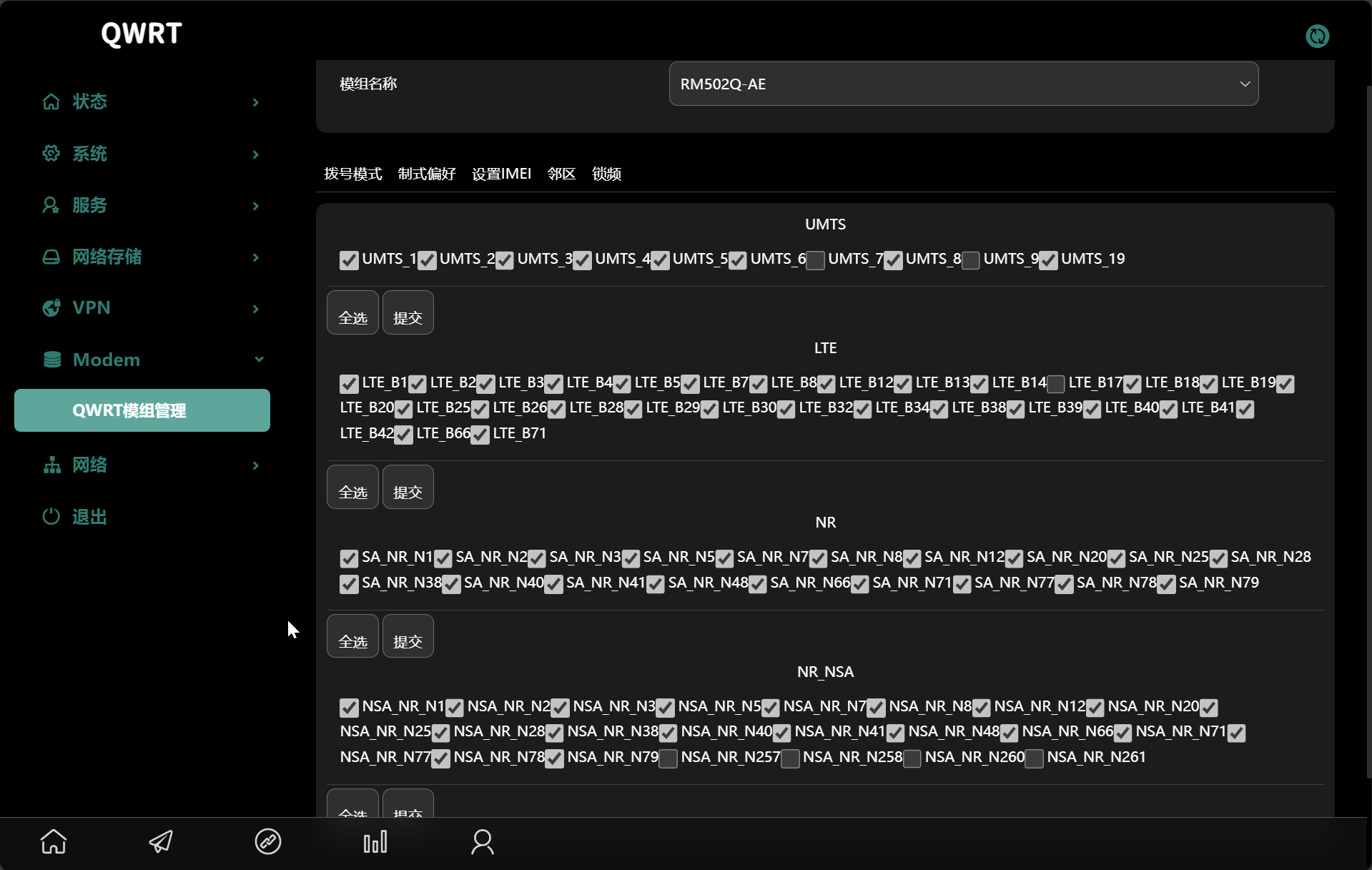Enable the NSA_NR_N257 checkbox
1372x870 pixels.
pyautogui.click(x=668, y=758)
